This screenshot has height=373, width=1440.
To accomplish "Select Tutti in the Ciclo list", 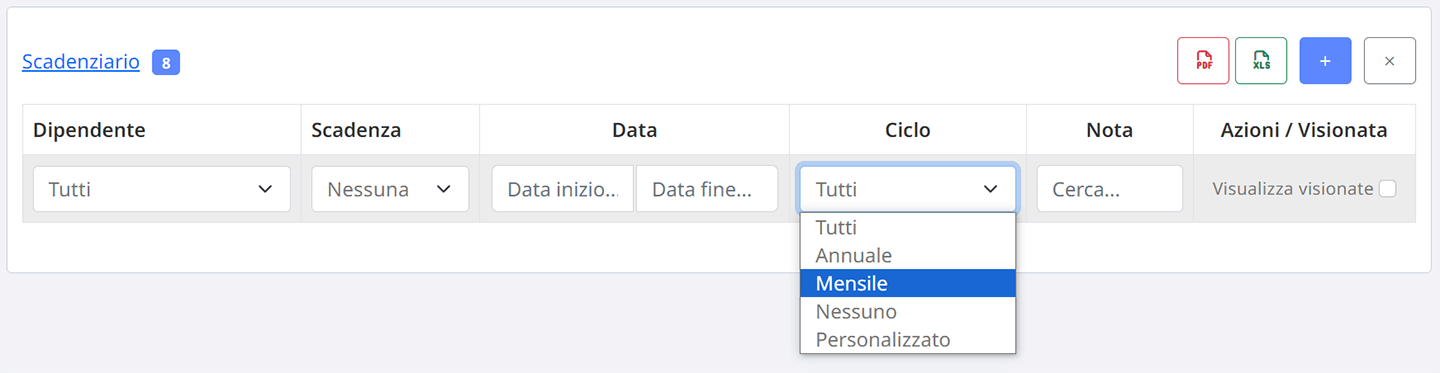I will [908, 227].
